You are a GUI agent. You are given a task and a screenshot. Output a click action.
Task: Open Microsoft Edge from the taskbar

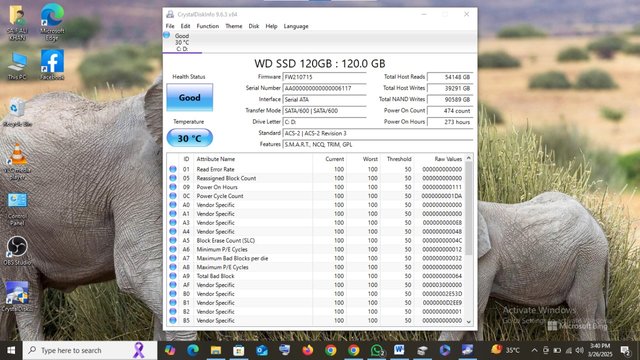(x=193, y=350)
